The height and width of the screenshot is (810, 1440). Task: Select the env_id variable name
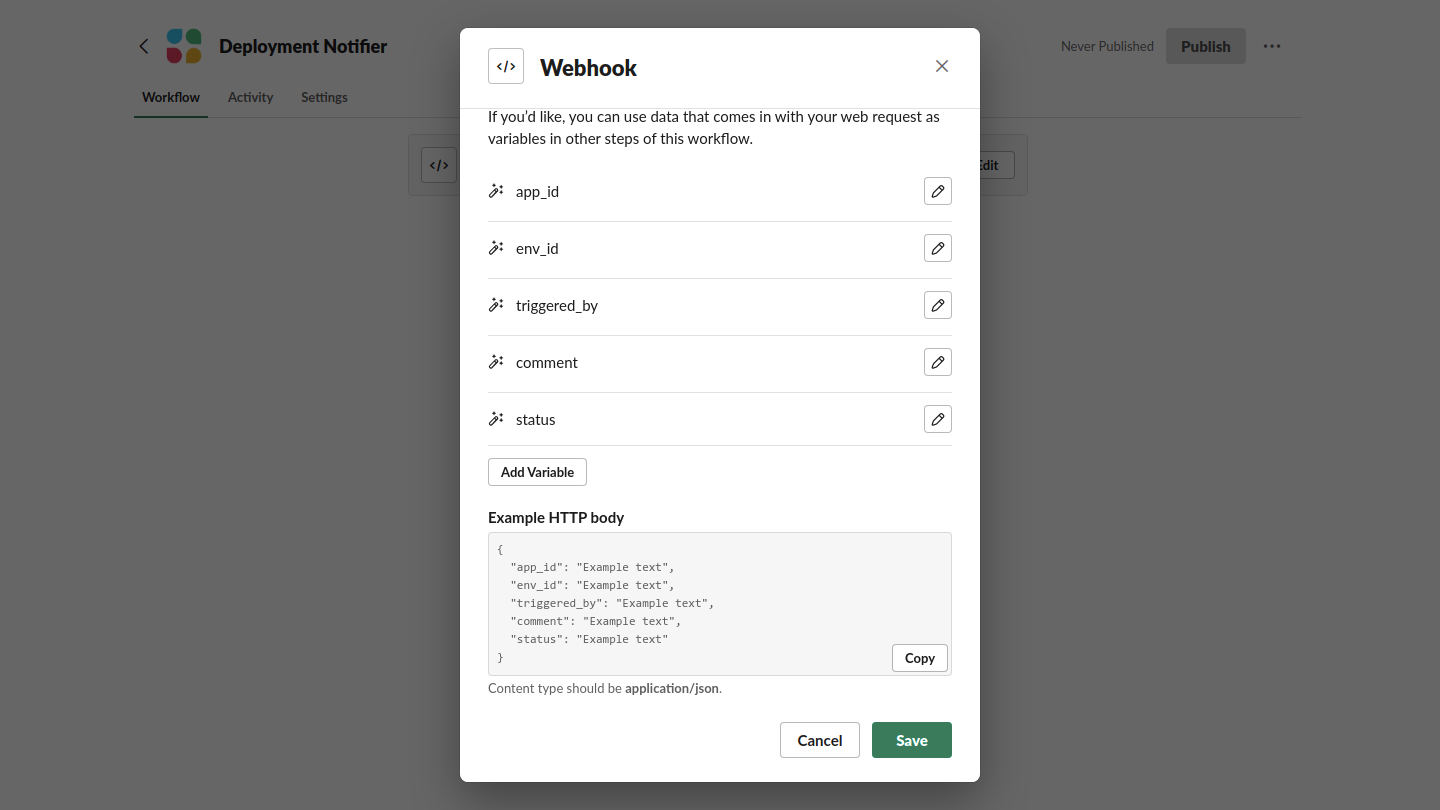537,248
